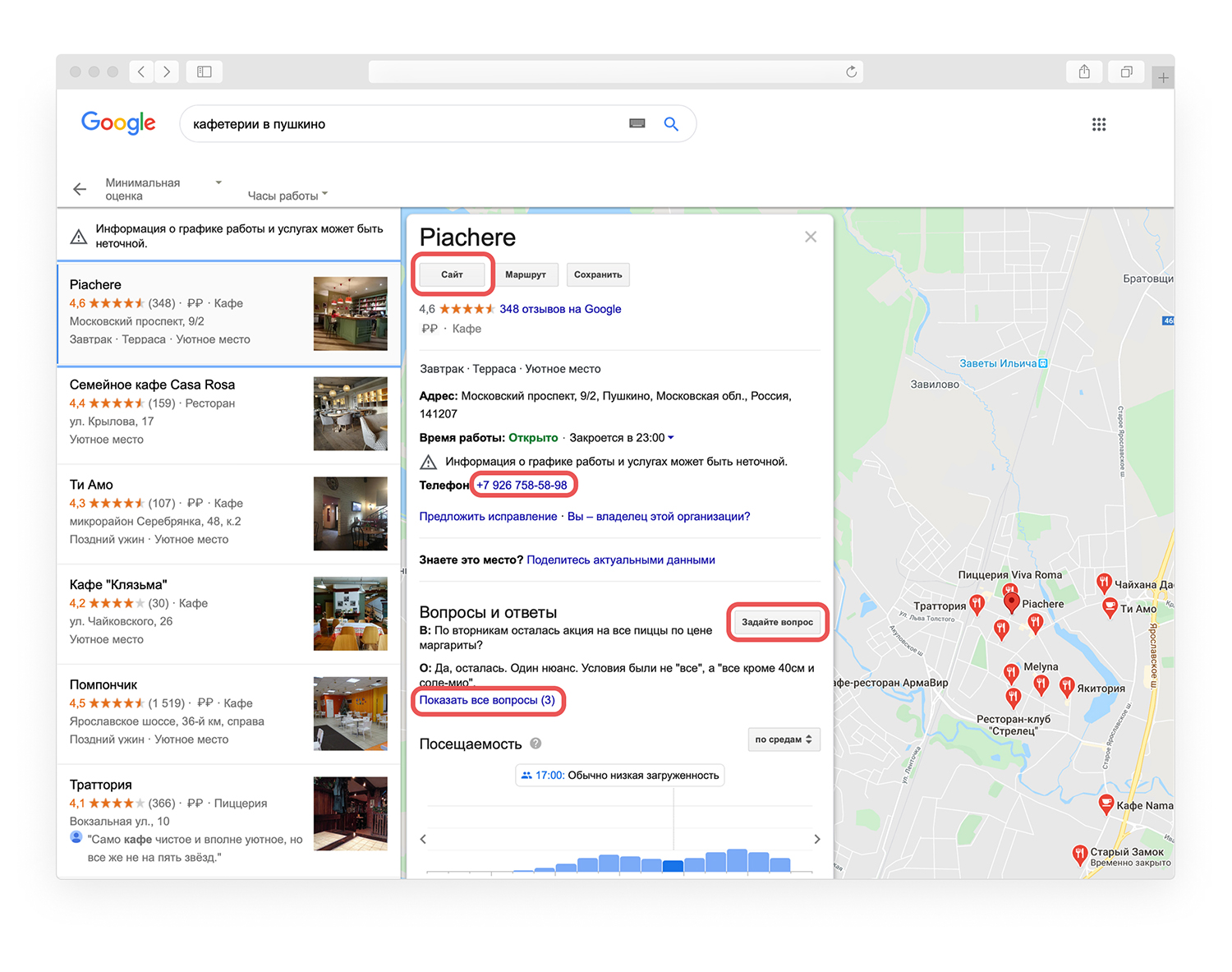Click the browser share icon
This screenshot has width=1232, height=972.
tap(1084, 72)
